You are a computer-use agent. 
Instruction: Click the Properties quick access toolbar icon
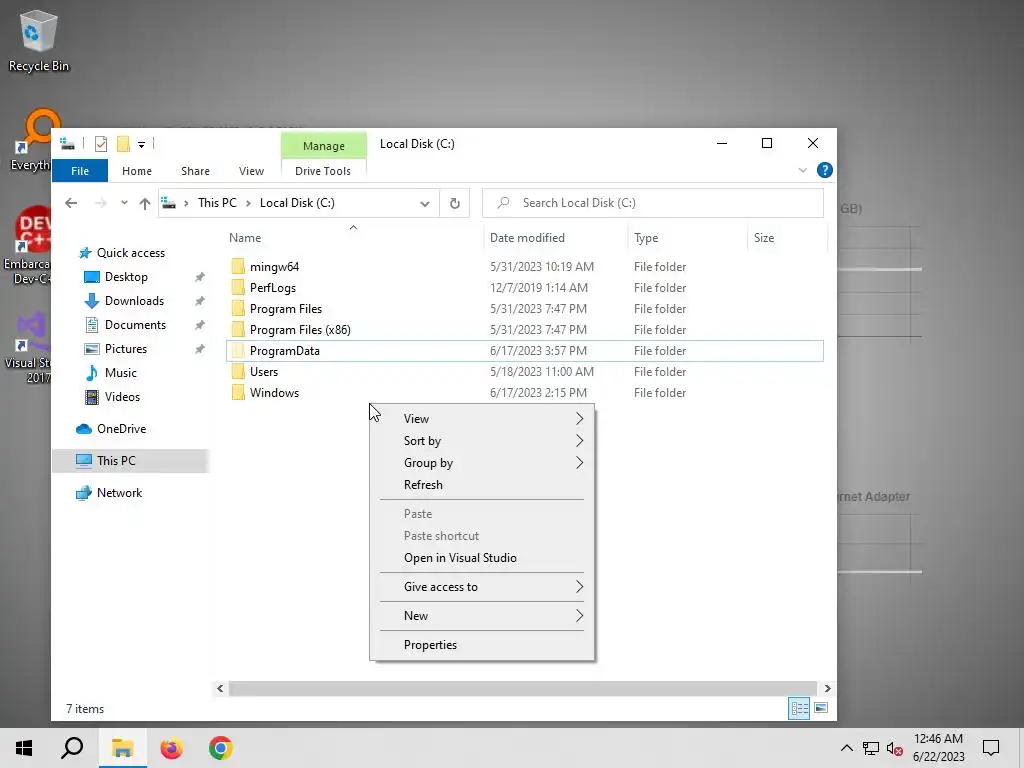point(101,144)
